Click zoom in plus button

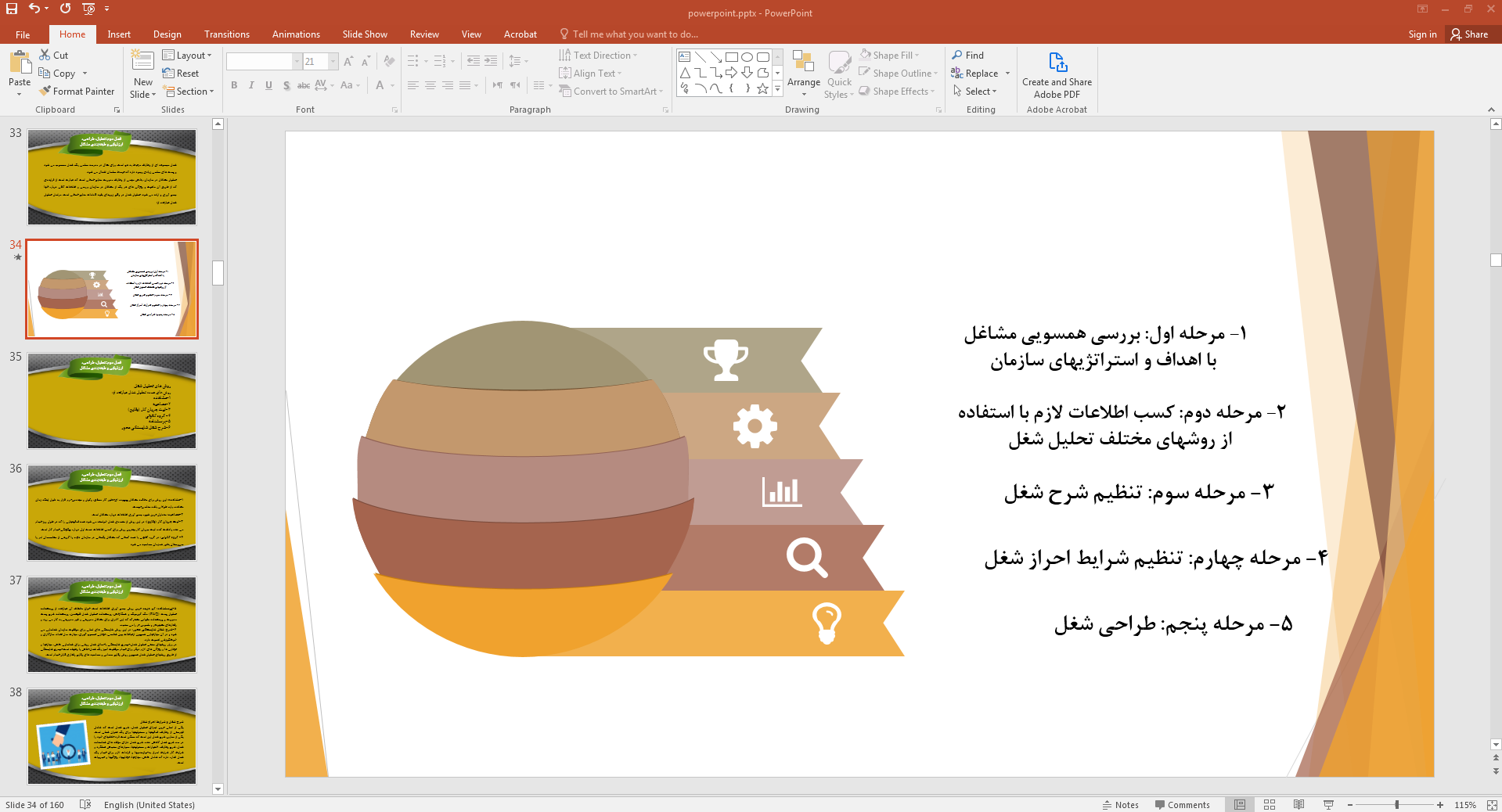pos(1440,804)
